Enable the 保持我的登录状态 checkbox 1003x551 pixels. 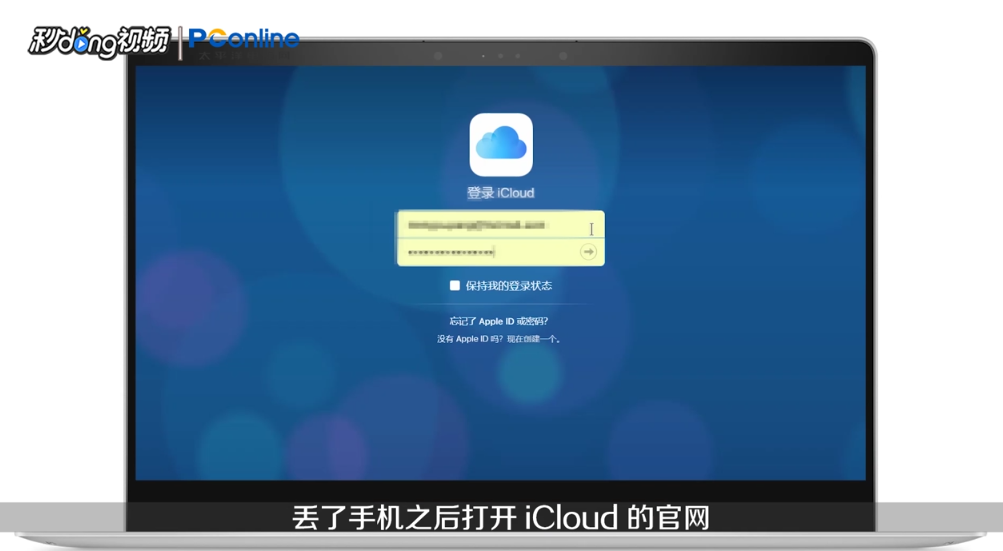(455, 285)
